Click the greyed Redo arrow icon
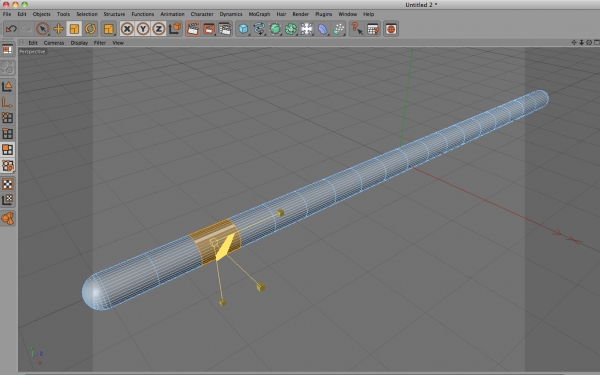The height and width of the screenshot is (375, 600). pyautogui.click(x=26, y=29)
